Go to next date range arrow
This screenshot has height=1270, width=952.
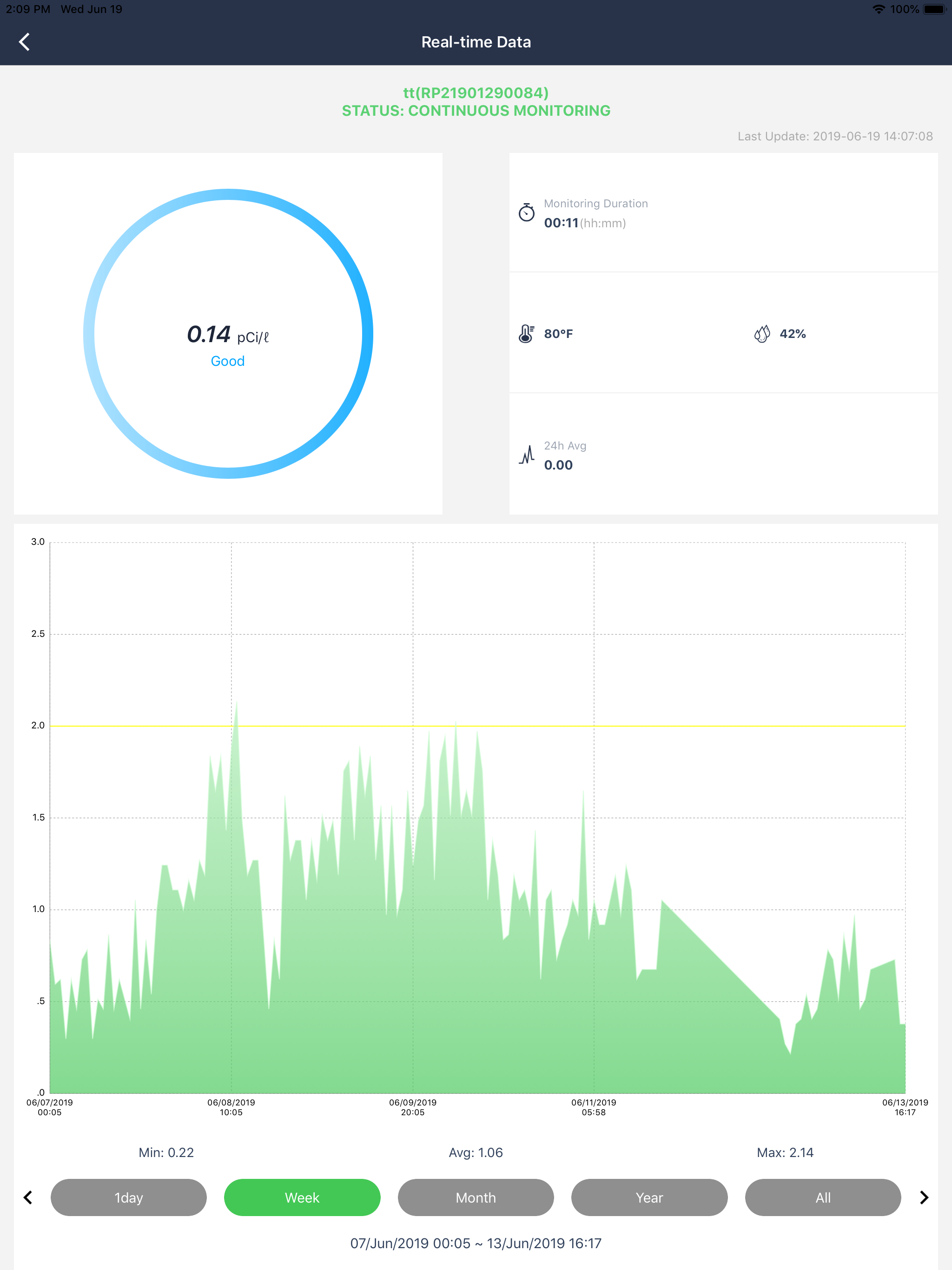click(x=924, y=1197)
